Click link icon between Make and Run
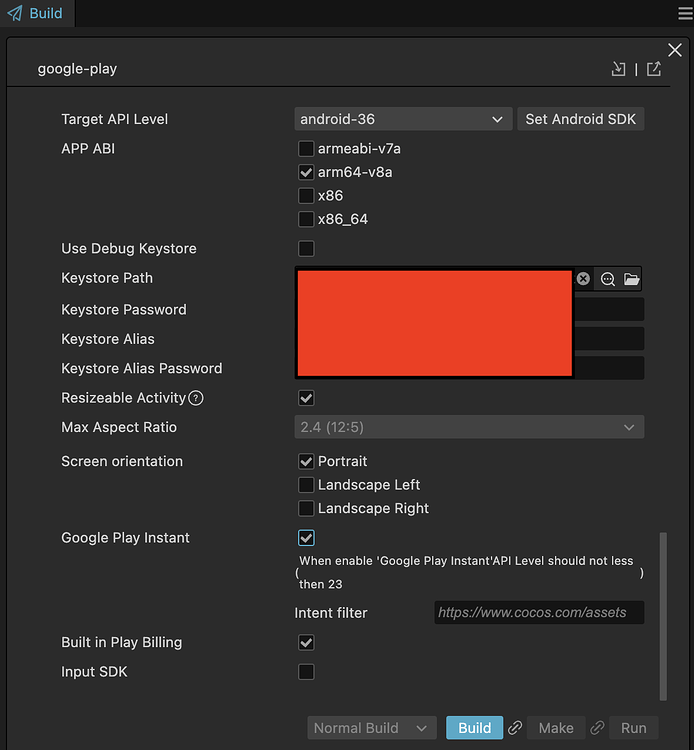Viewport: 694px width, 750px height. pos(597,728)
